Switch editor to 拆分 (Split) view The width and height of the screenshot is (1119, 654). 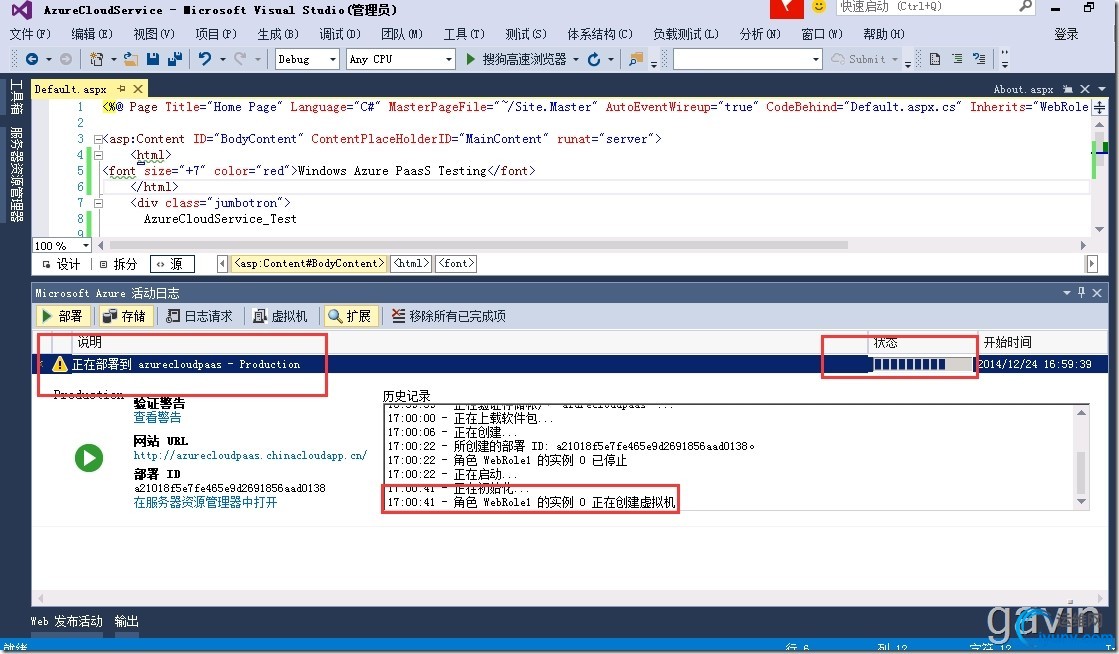click(118, 264)
